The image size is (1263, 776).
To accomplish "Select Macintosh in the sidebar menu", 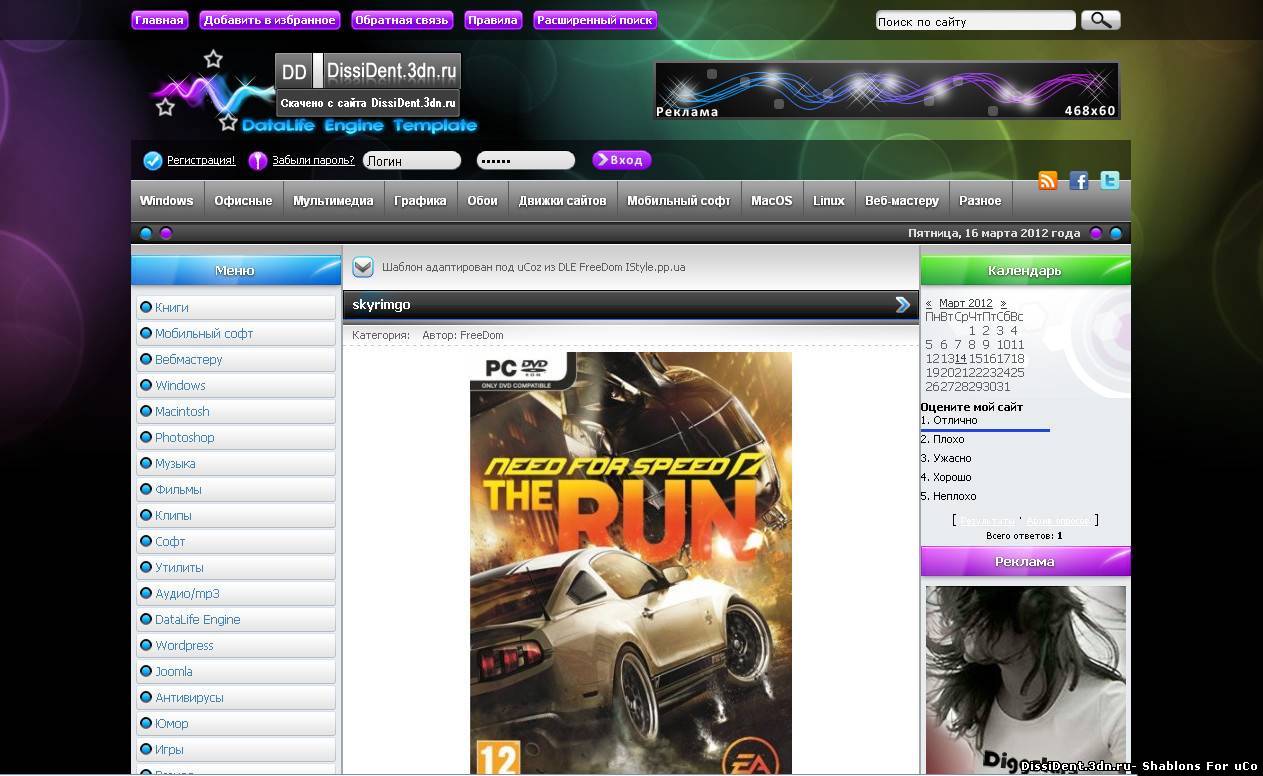I will pyautogui.click(x=236, y=411).
